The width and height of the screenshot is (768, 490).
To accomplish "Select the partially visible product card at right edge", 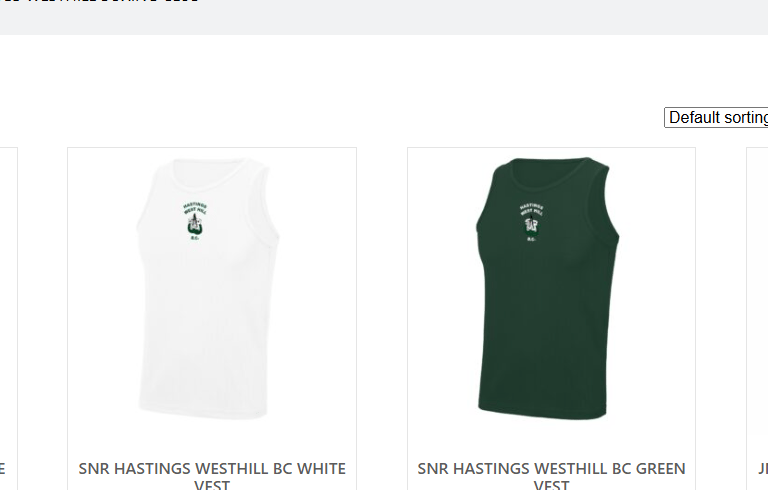I will click(x=757, y=318).
